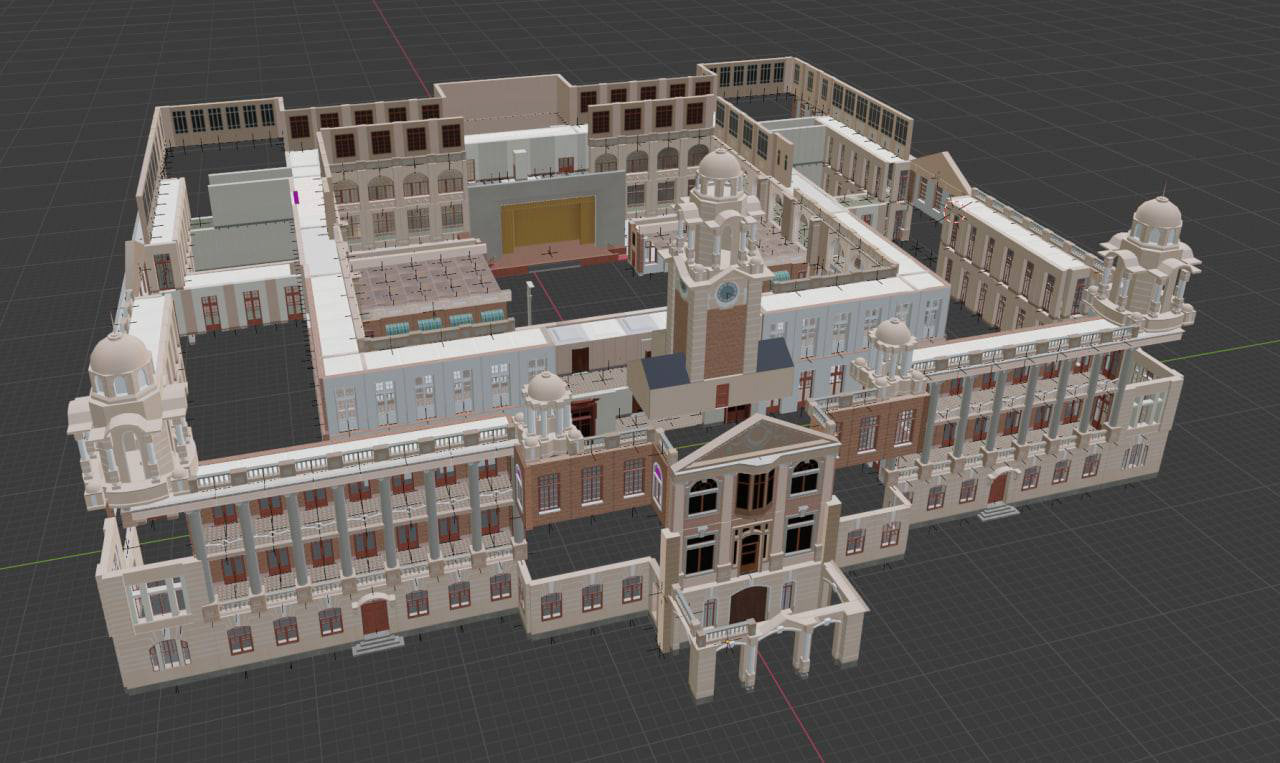Click the steps below the left wing's front door

point(378,643)
